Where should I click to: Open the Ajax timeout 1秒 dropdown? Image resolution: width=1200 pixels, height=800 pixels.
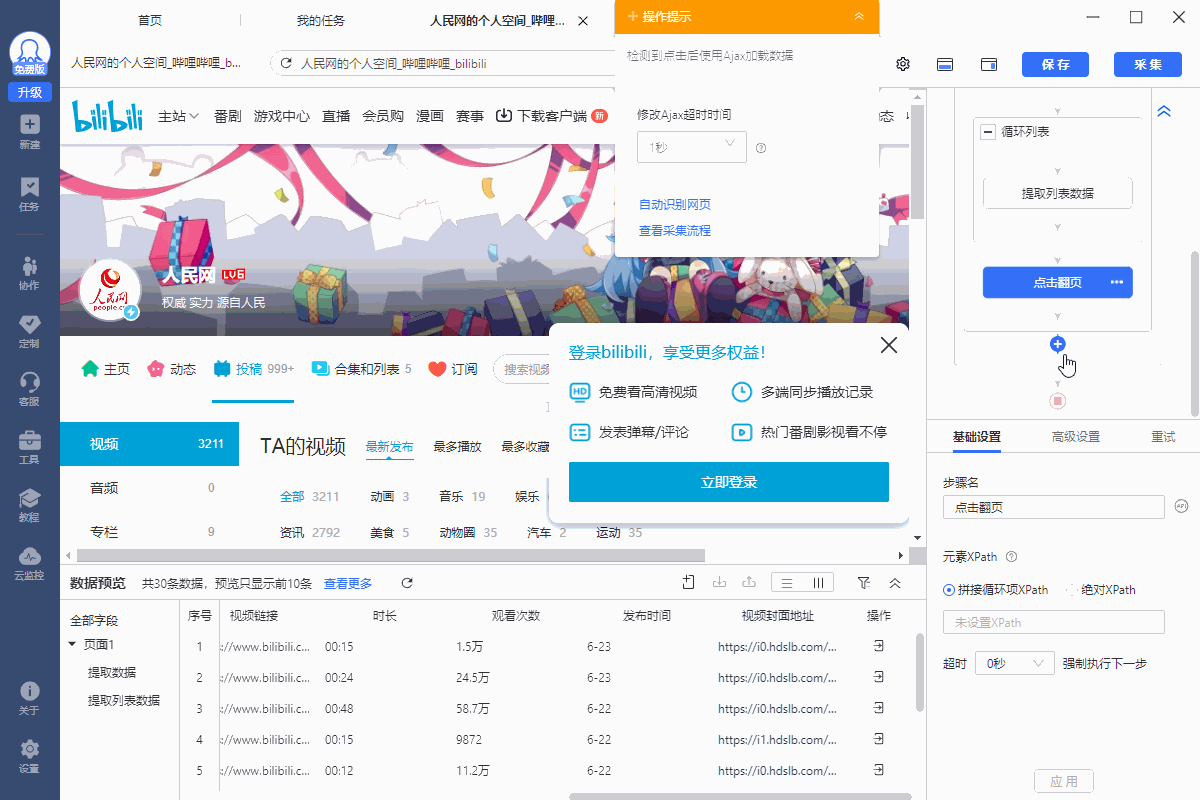tap(692, 147)
